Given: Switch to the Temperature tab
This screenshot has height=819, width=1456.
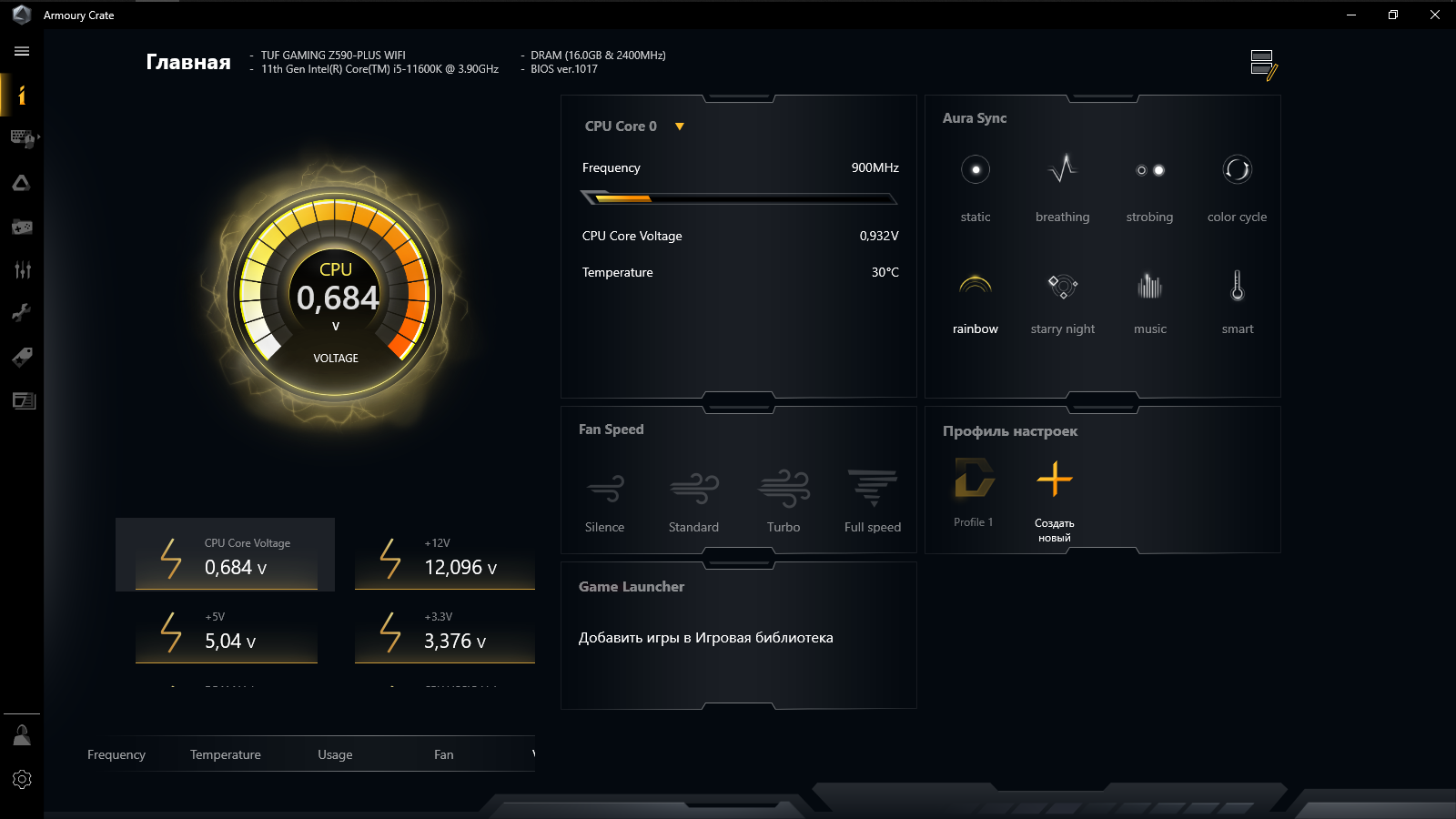Looking at the screenshot, I should tap(226, 754).
